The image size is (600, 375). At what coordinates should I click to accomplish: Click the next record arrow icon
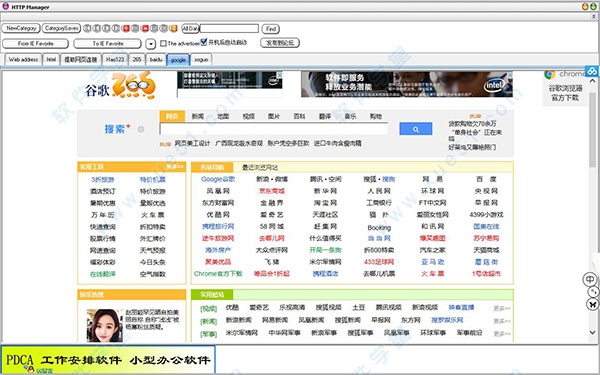[x=106, y=28]
